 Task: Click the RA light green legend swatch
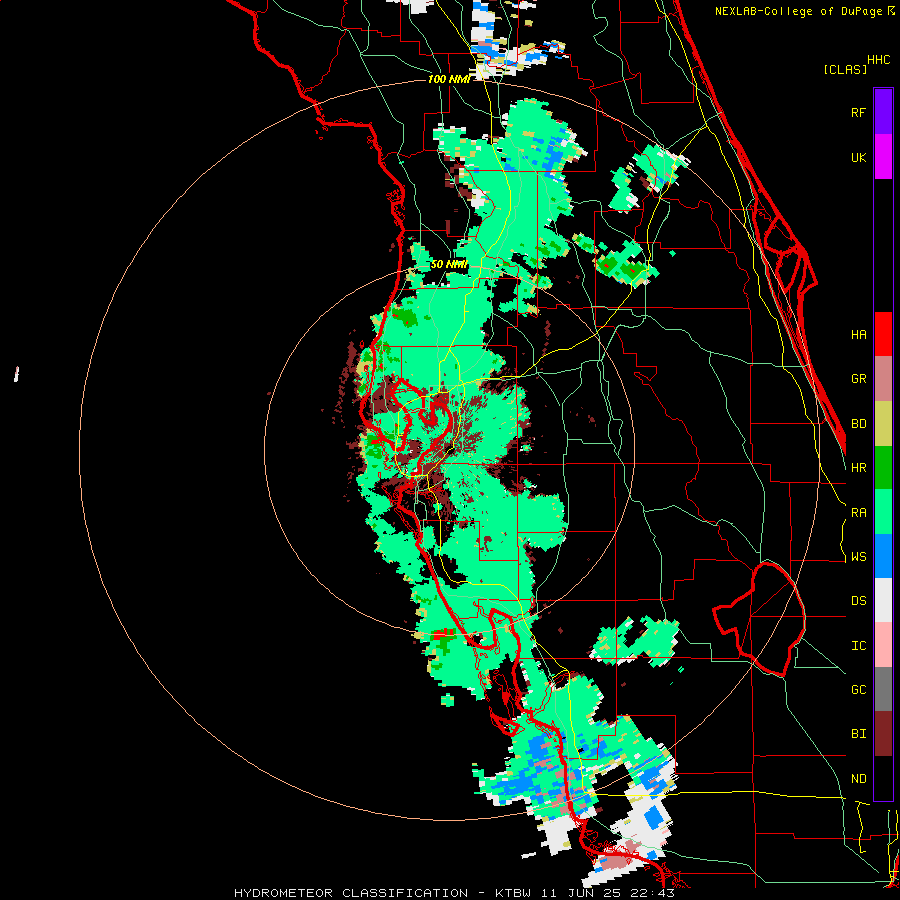coord(883,512)
